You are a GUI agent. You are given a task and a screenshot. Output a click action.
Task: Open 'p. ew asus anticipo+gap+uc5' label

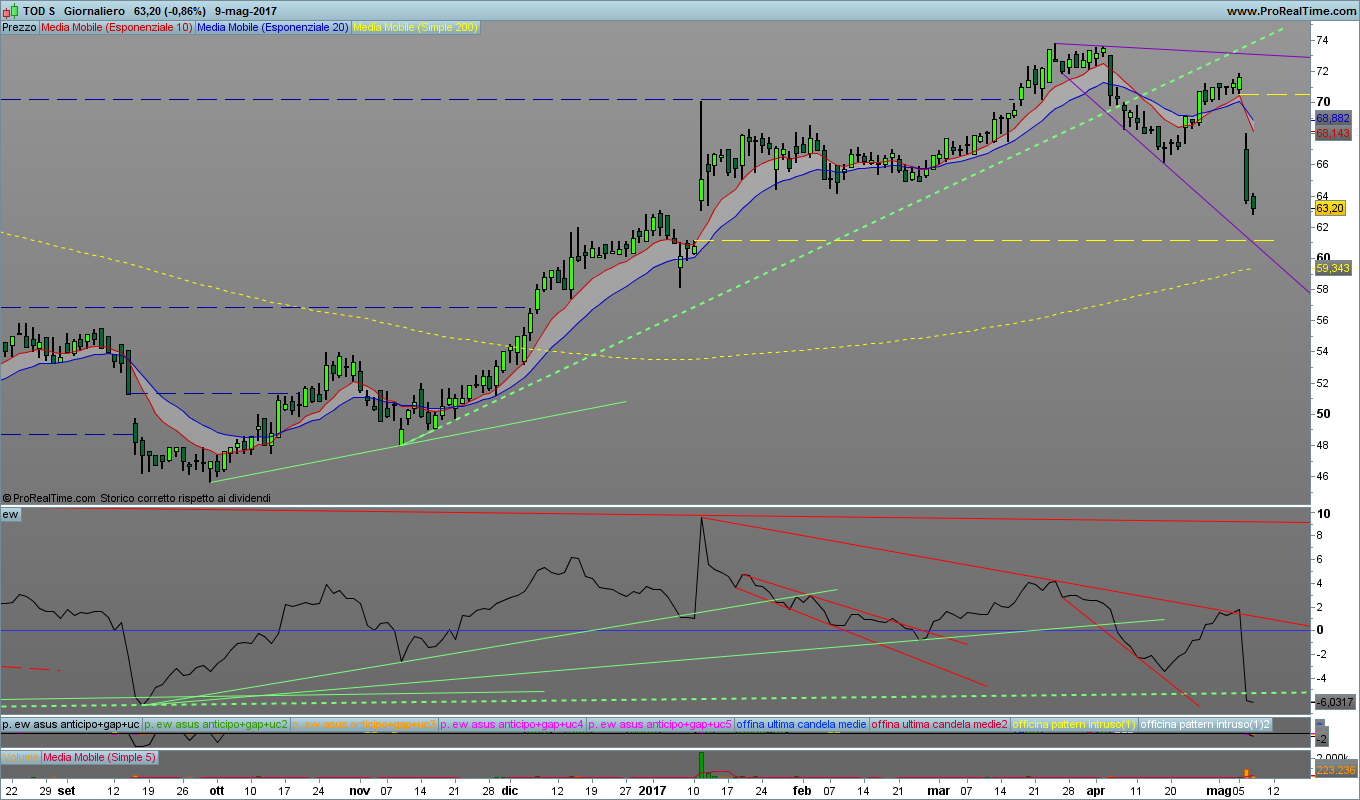tap(660, 723)
